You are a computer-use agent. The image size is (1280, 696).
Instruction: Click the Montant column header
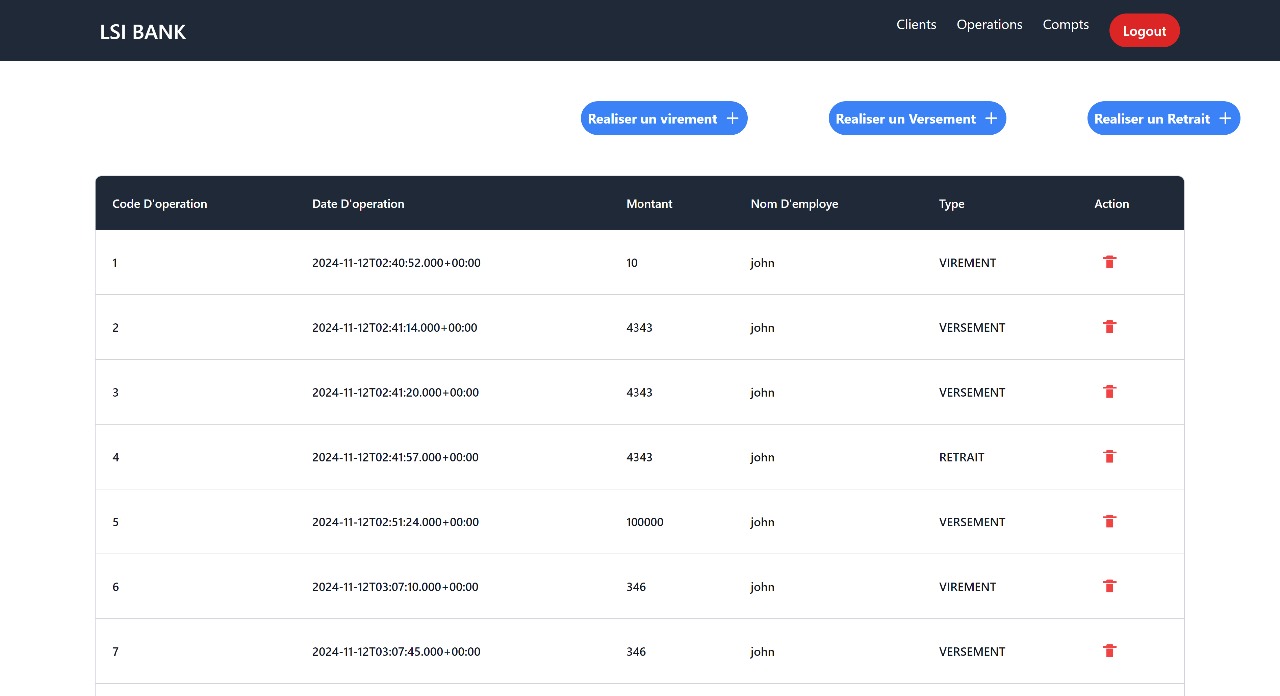point(649,204)
